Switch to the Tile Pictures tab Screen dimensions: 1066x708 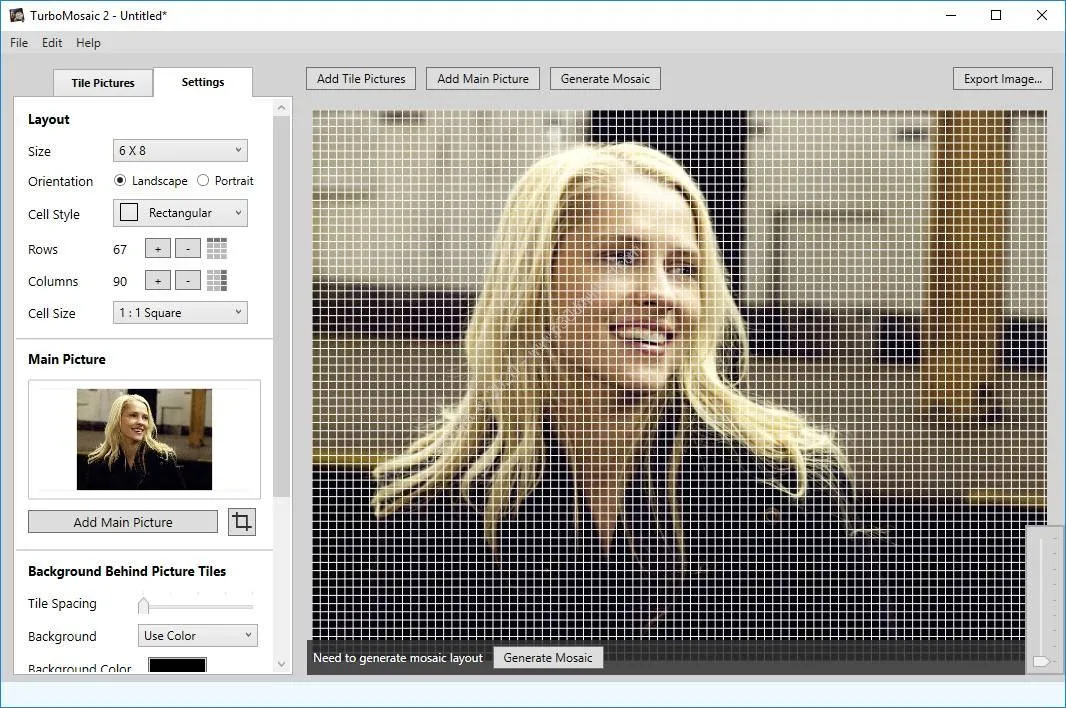pyautogui.click(x=103, y=83)
